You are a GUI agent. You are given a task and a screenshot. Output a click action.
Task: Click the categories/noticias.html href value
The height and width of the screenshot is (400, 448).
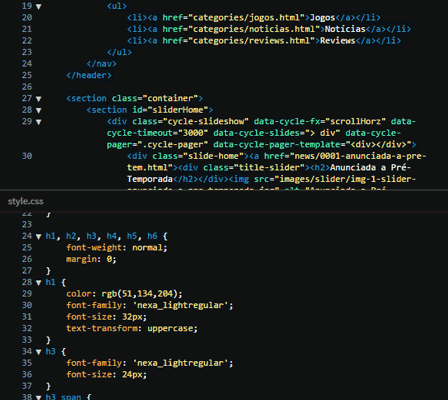pos(254,29)
